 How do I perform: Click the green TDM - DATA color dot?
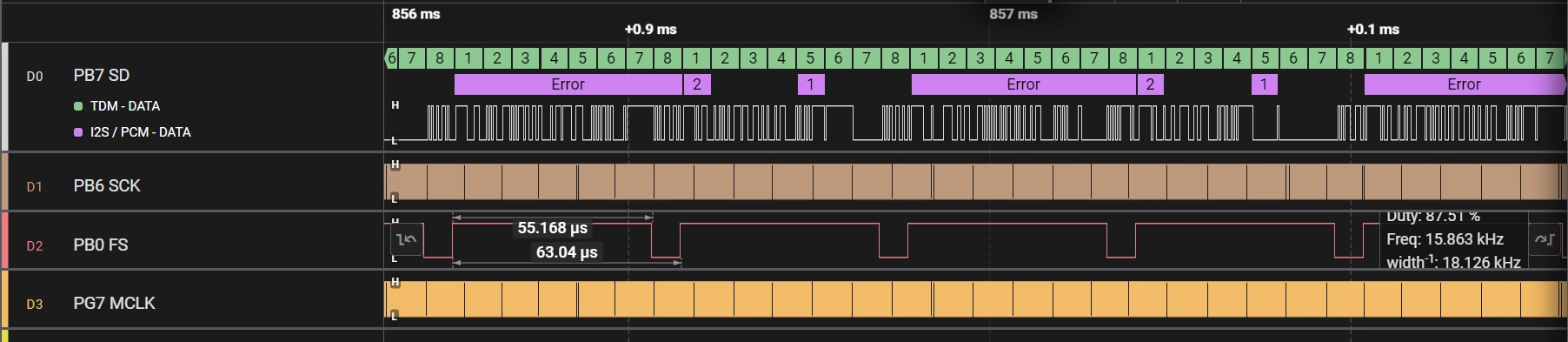pos(78,106)
